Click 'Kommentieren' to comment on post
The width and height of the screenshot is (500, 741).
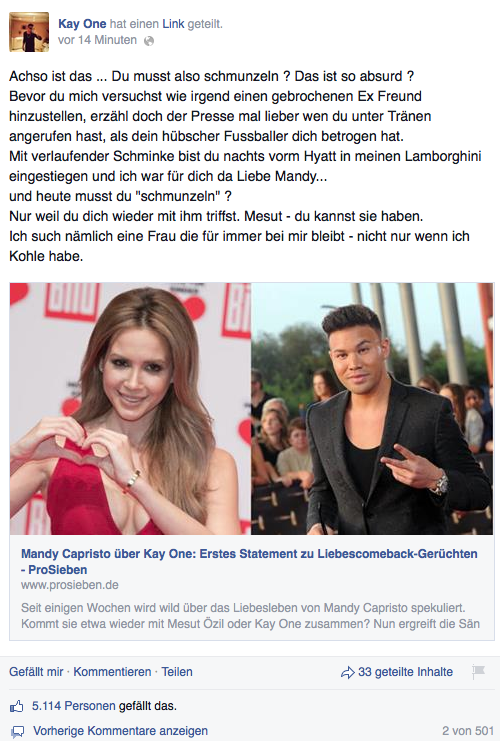point(112,672)
